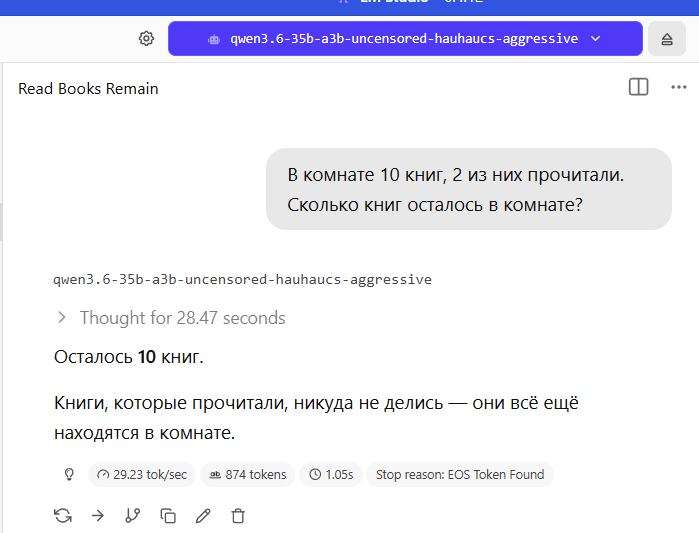Click the 874 tokens stat chip
This screenshot has width=699, height=533.
247,475
